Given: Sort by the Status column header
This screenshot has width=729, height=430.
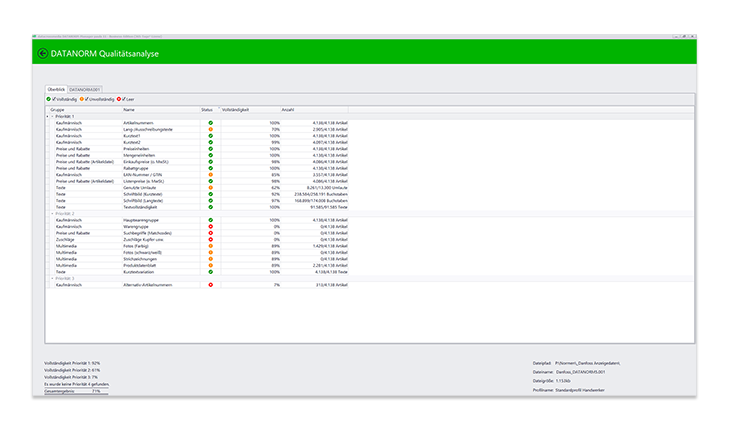Looking at the screenshot, I should click(x=210, y=110).
